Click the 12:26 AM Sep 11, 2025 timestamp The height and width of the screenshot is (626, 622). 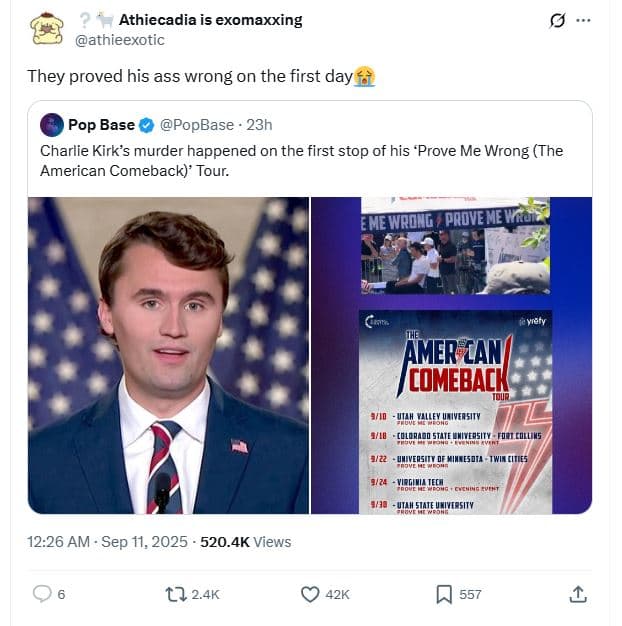pyautogui.click(x=107, y=541)
